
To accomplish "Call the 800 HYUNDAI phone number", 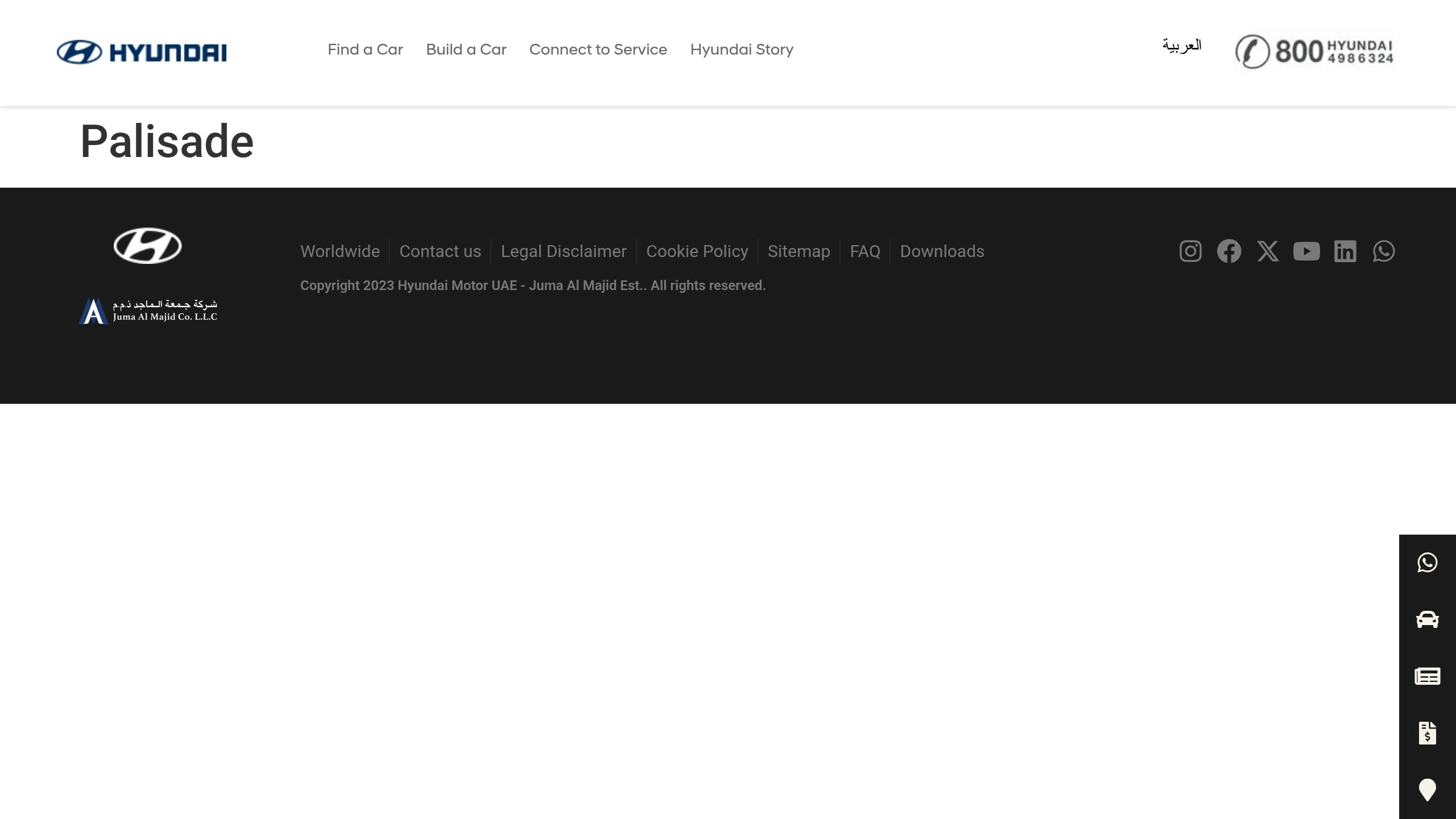I will [x=1314, y=52].
